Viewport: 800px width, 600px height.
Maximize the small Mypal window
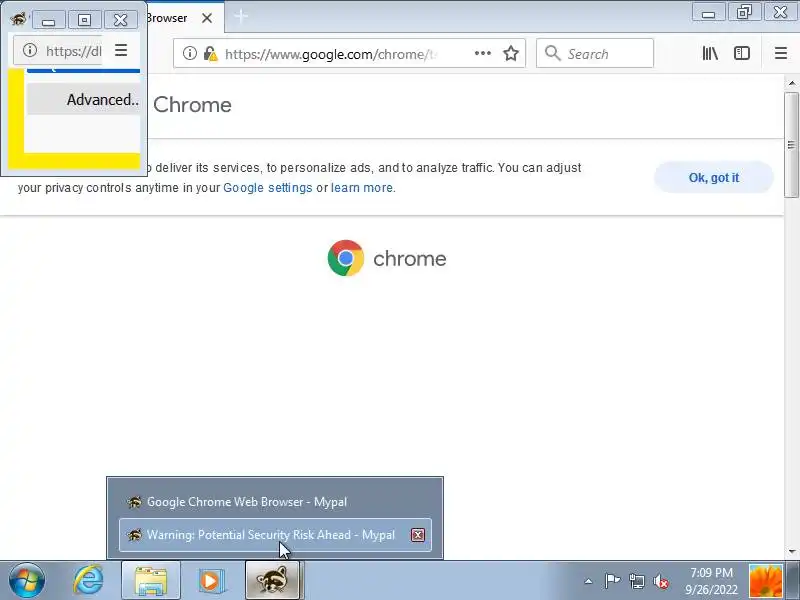click(84, 19)
